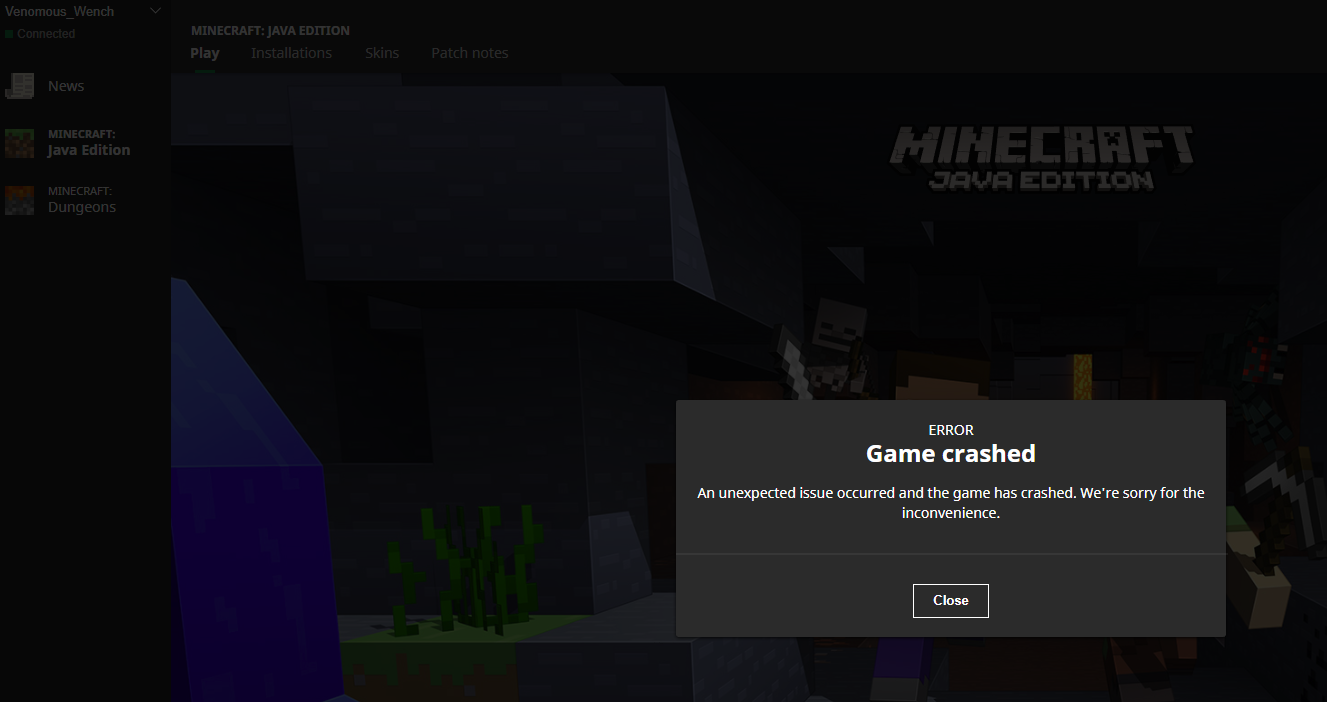Click the Connected status text
1327x702 pixels.
(46, 34)
